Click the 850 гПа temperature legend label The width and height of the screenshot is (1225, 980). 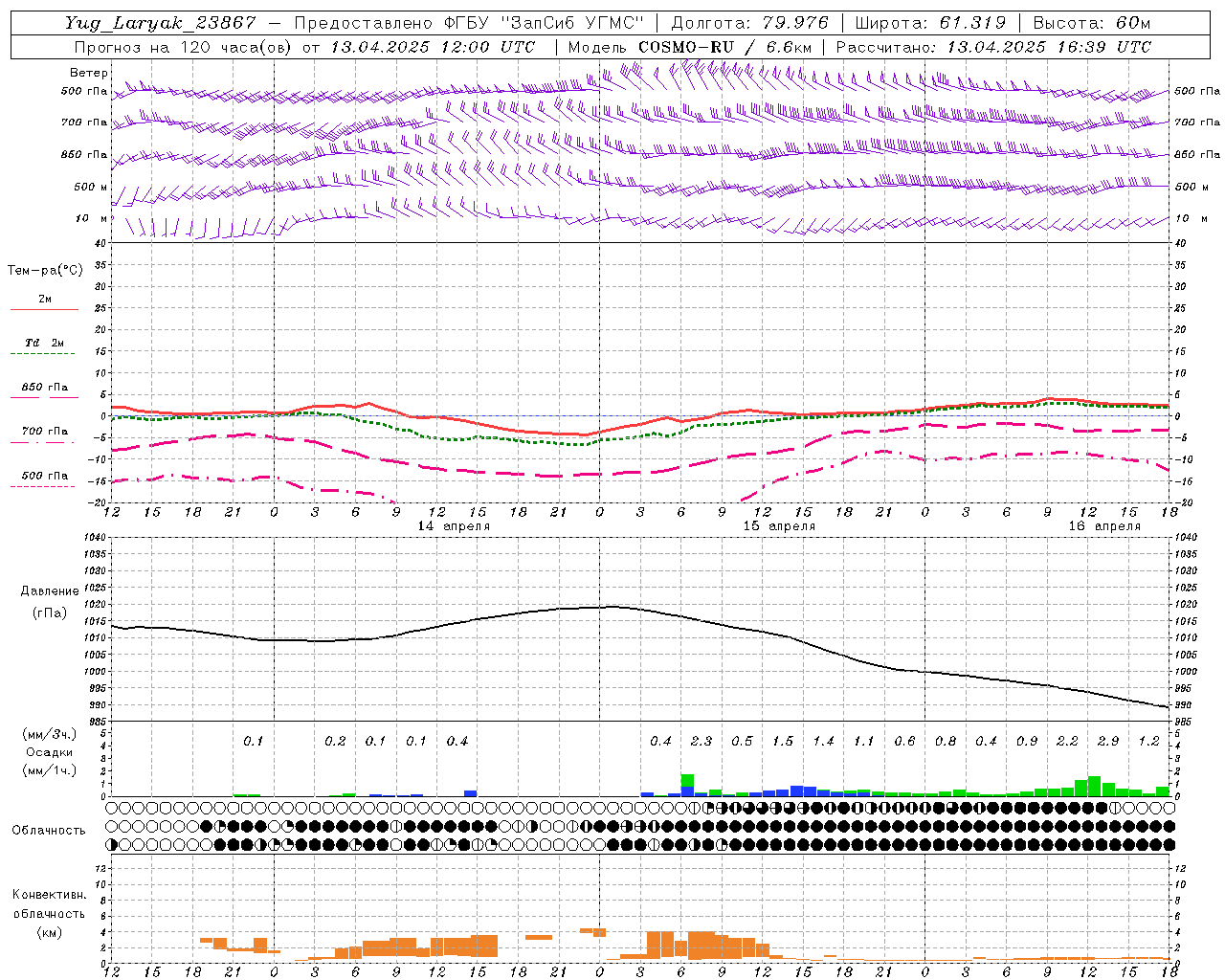coord(45,388)
